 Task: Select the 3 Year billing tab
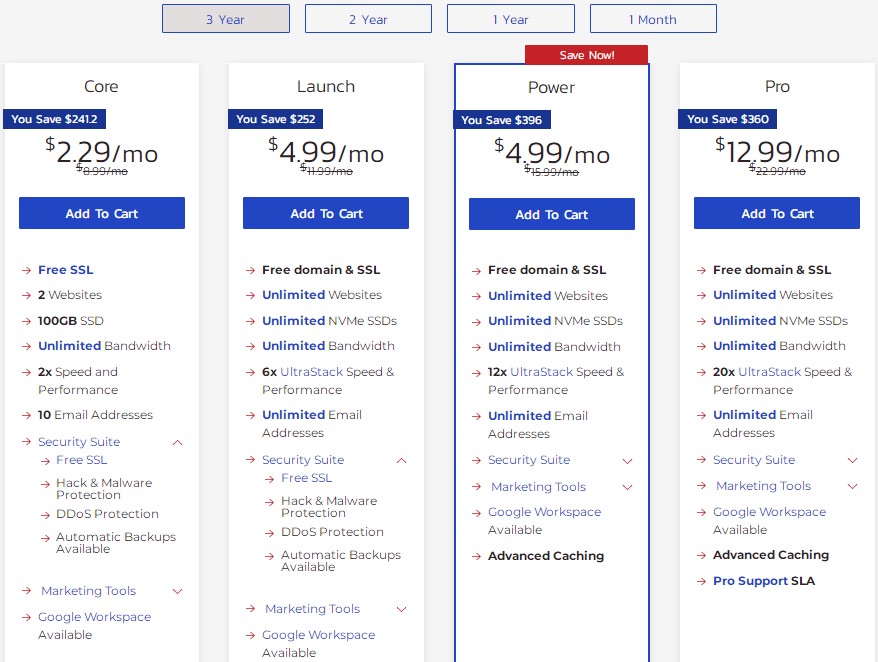tap(225, 19)
